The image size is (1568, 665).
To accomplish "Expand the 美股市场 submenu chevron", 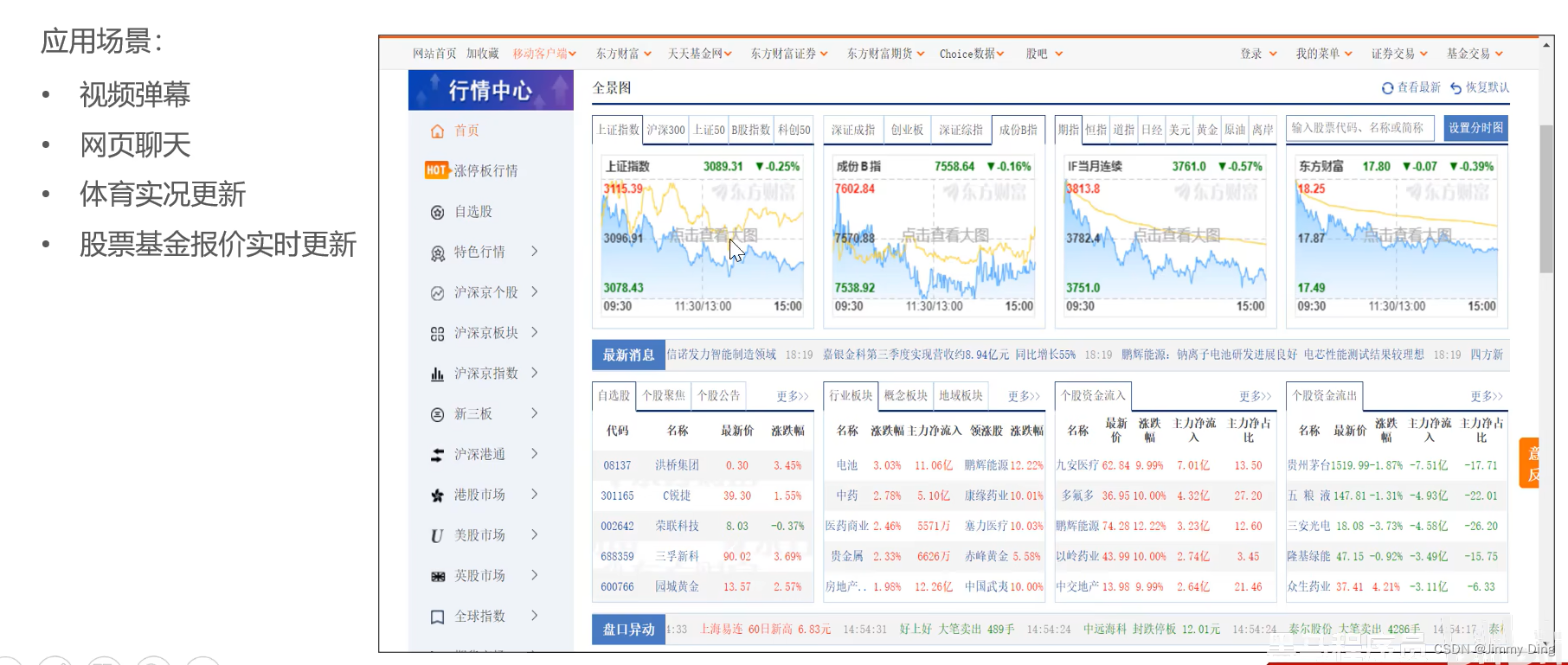I will pyautogui.click(x=535, y=534).
